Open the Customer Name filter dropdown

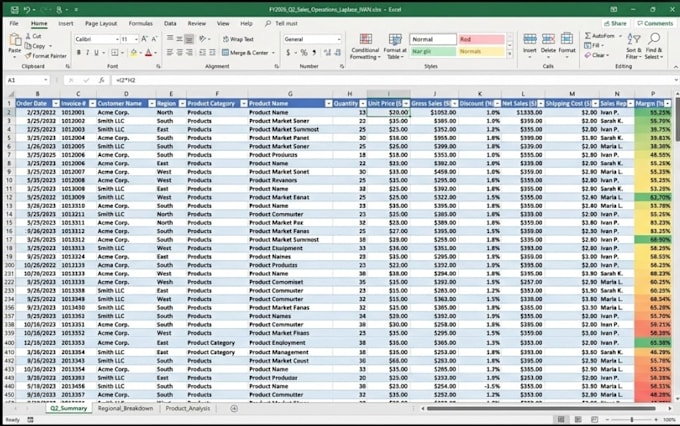[x=152, y=104]
